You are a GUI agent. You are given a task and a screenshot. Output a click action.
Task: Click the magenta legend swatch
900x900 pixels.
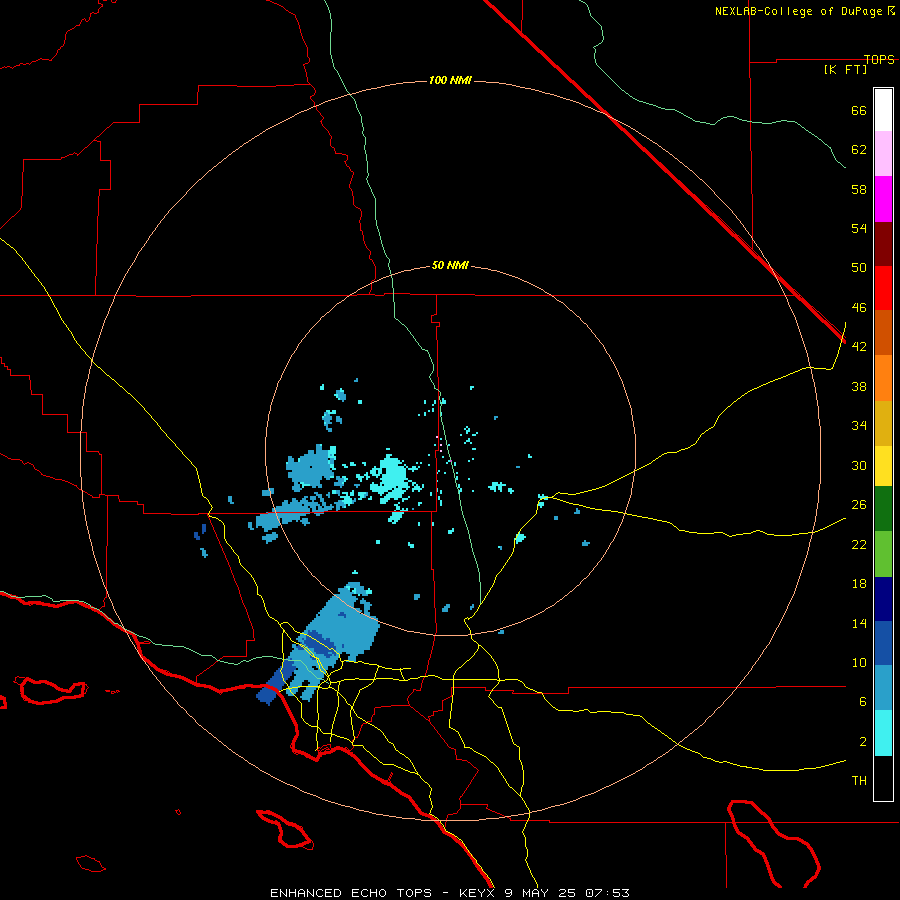pyautogui.click(x=883, y=199)
